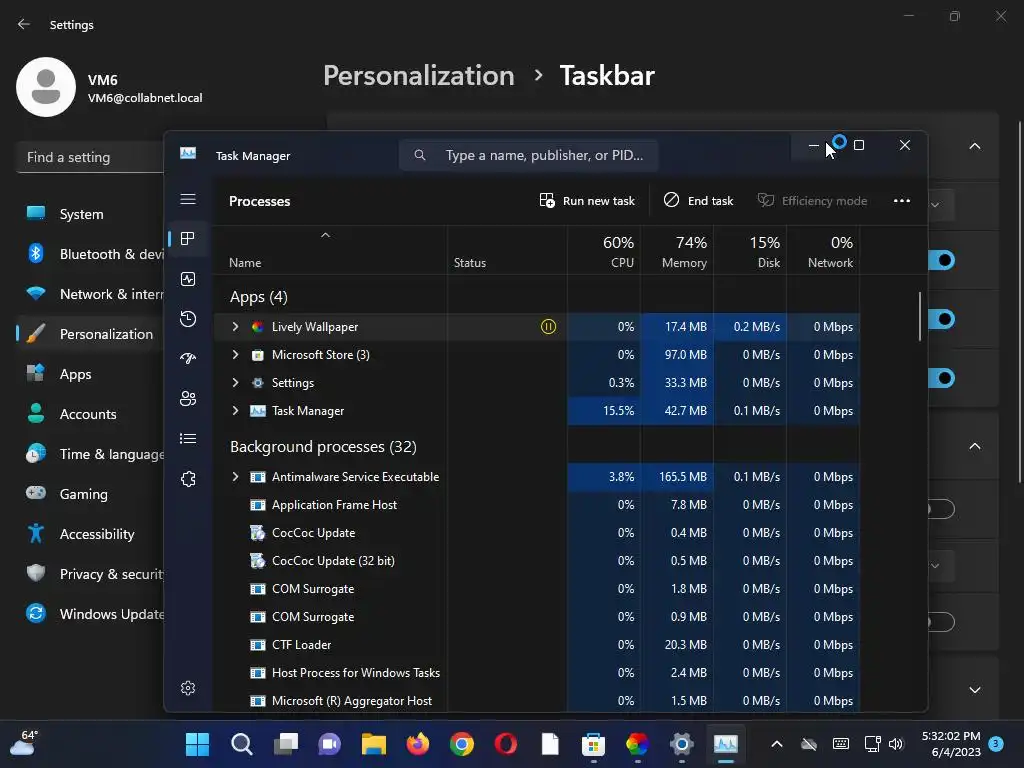
Task: Select CocCoc Update (32 bit) process
Action: pyautogui.click(x=537, y=561)
